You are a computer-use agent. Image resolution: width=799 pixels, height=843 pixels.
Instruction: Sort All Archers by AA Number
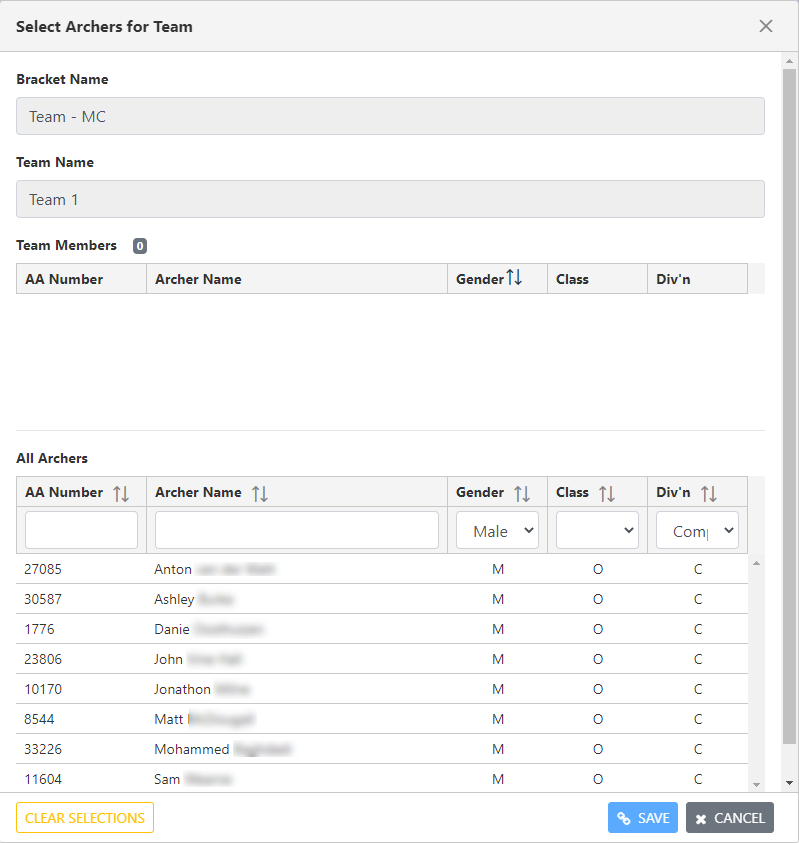pos(121,493)
